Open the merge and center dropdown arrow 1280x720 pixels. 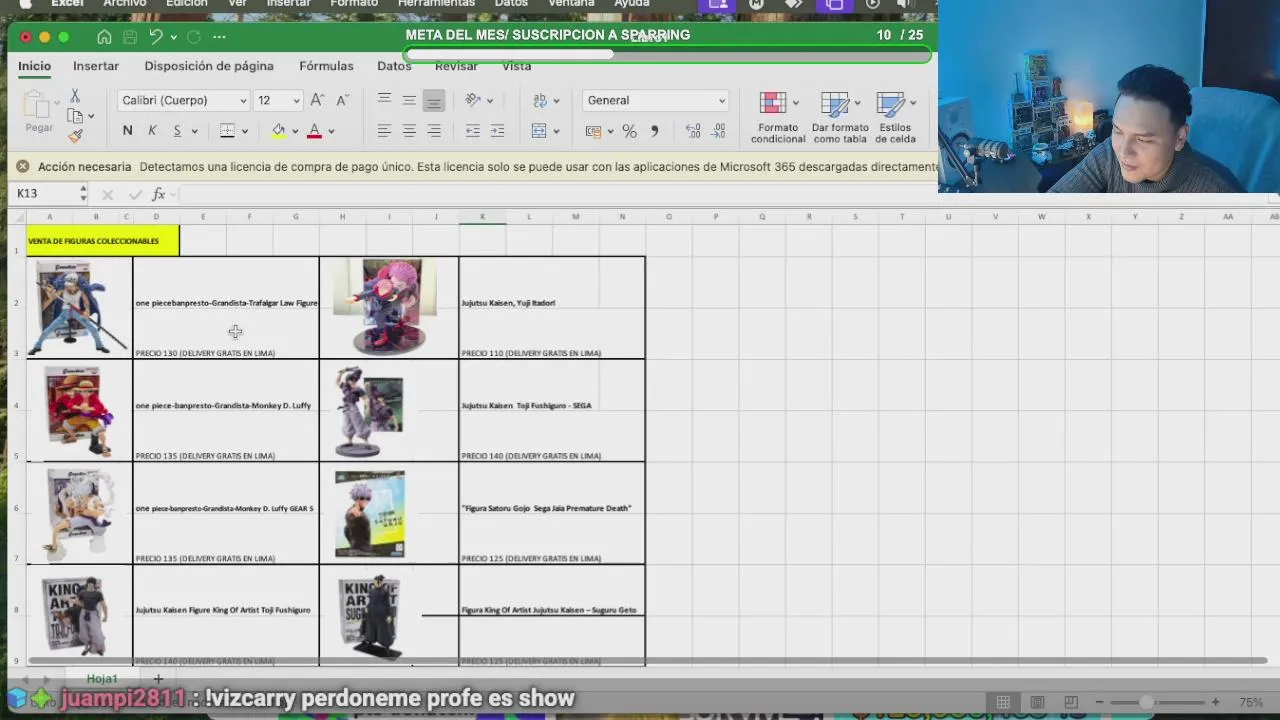556,131
